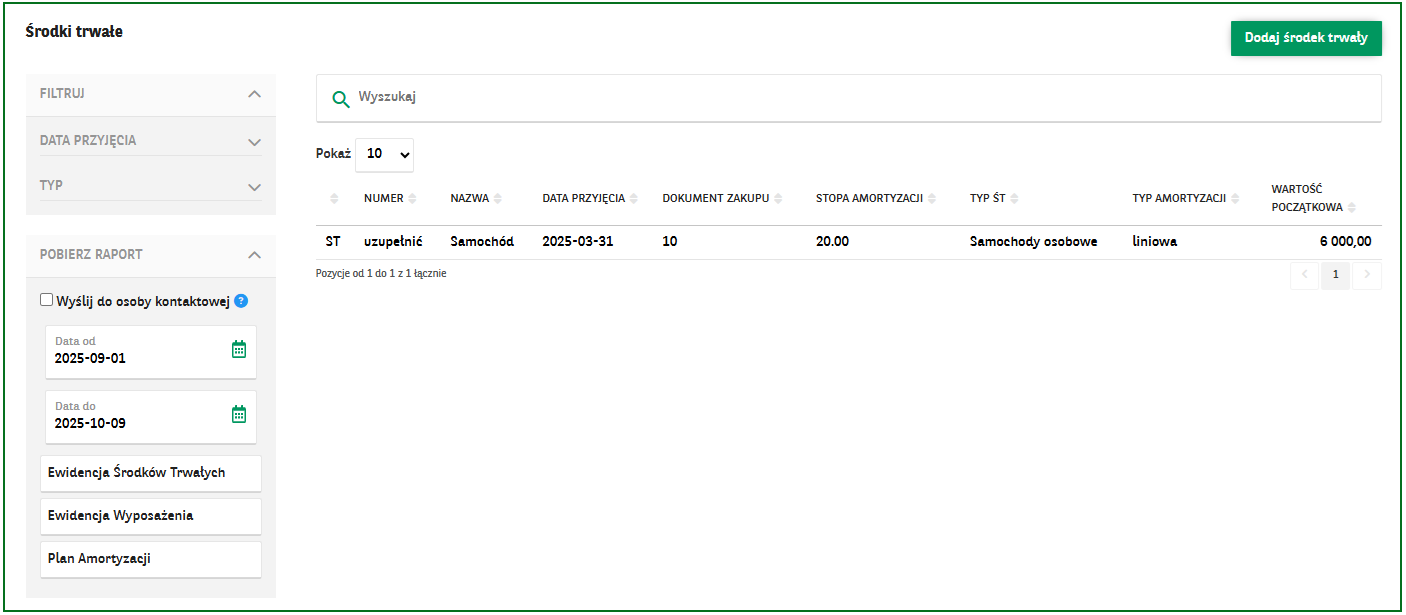Sort by TYP AMORTYZACJI column header
The width and height of the screenshot is (1406, 615).
[x=1186, y=198]
